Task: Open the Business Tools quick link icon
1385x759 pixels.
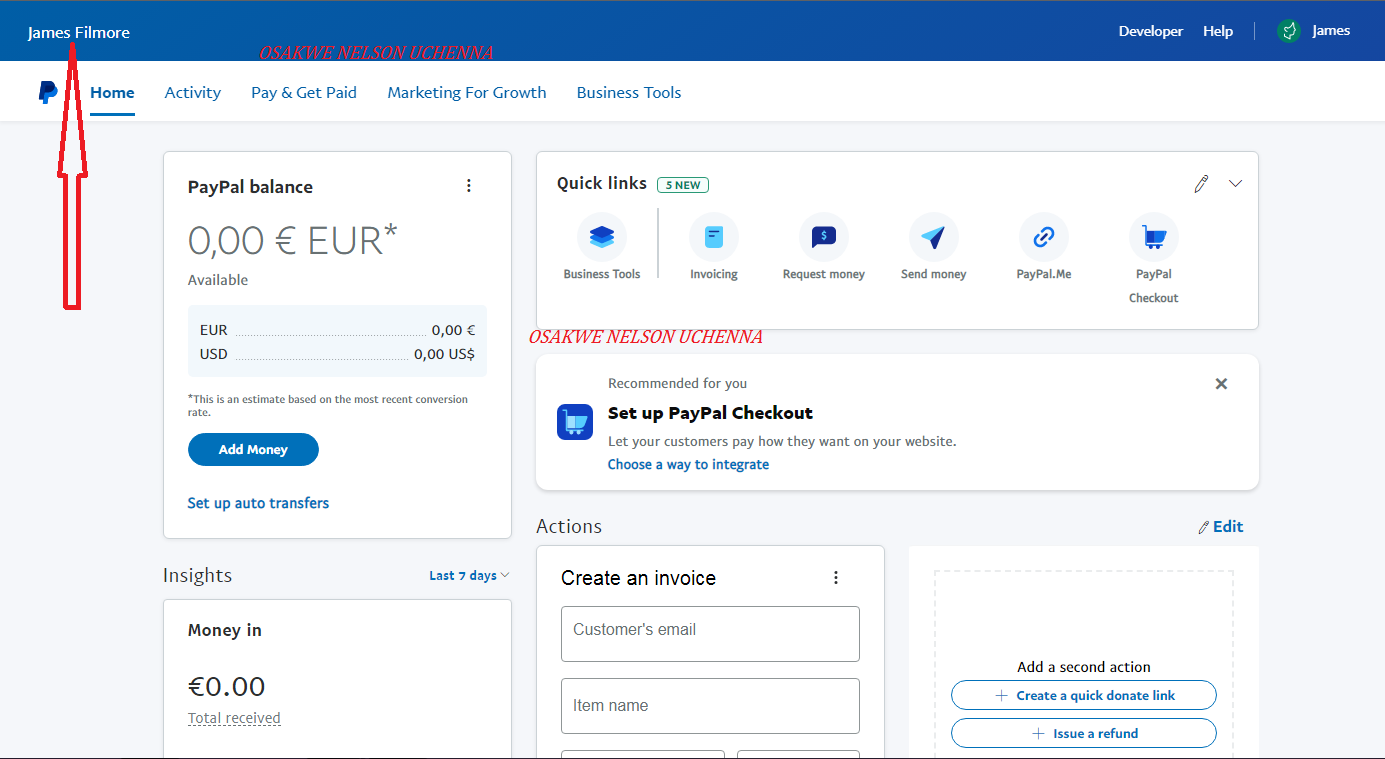Action: click(x=602, y=237)
